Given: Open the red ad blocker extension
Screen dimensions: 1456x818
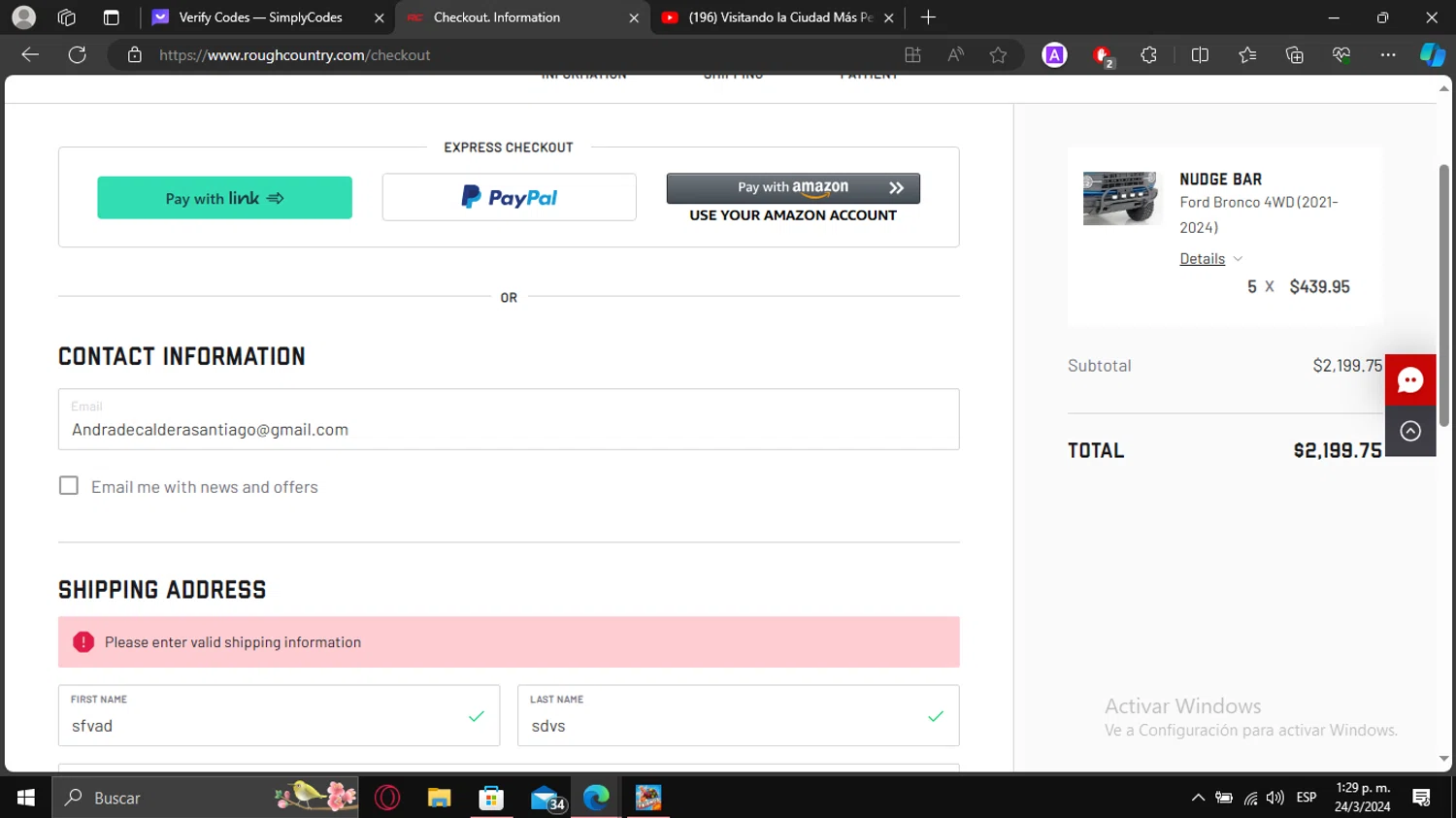Looking at the screenshot, I should pyautogui.click(x=1103, y=56).
